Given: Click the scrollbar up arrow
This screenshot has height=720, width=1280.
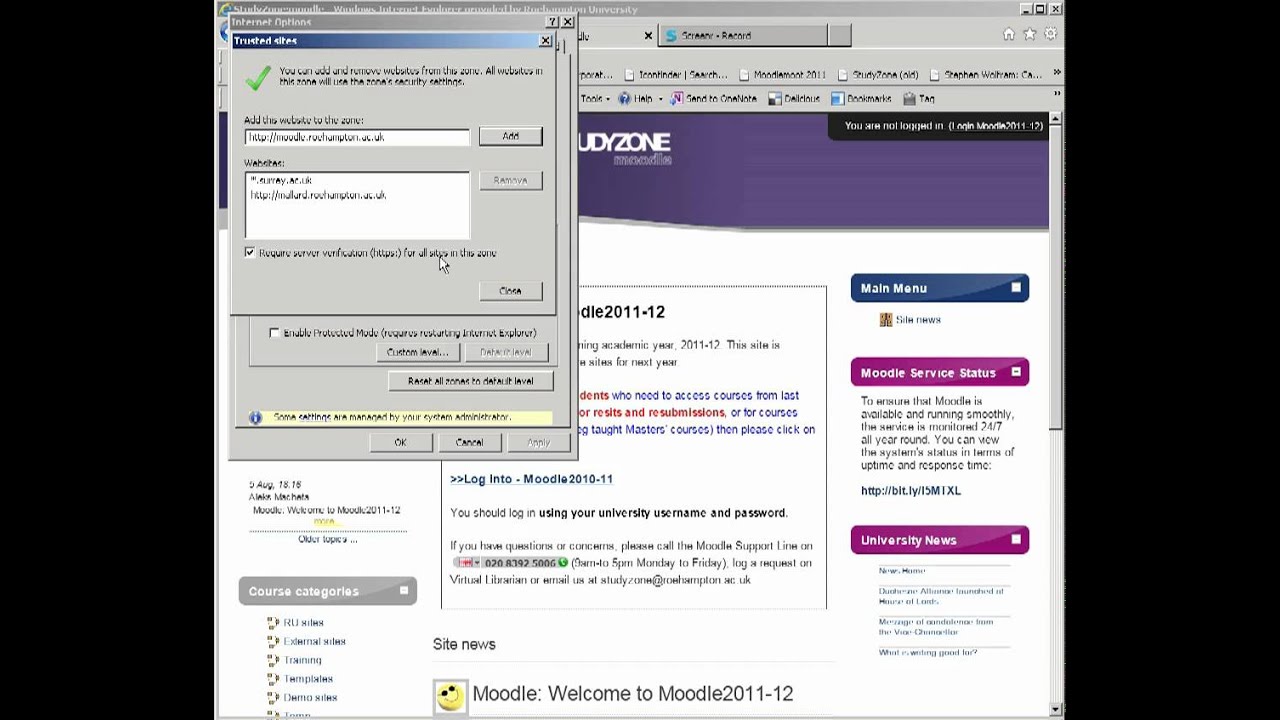Looking at the screenshot, I should coord(1056,119).
